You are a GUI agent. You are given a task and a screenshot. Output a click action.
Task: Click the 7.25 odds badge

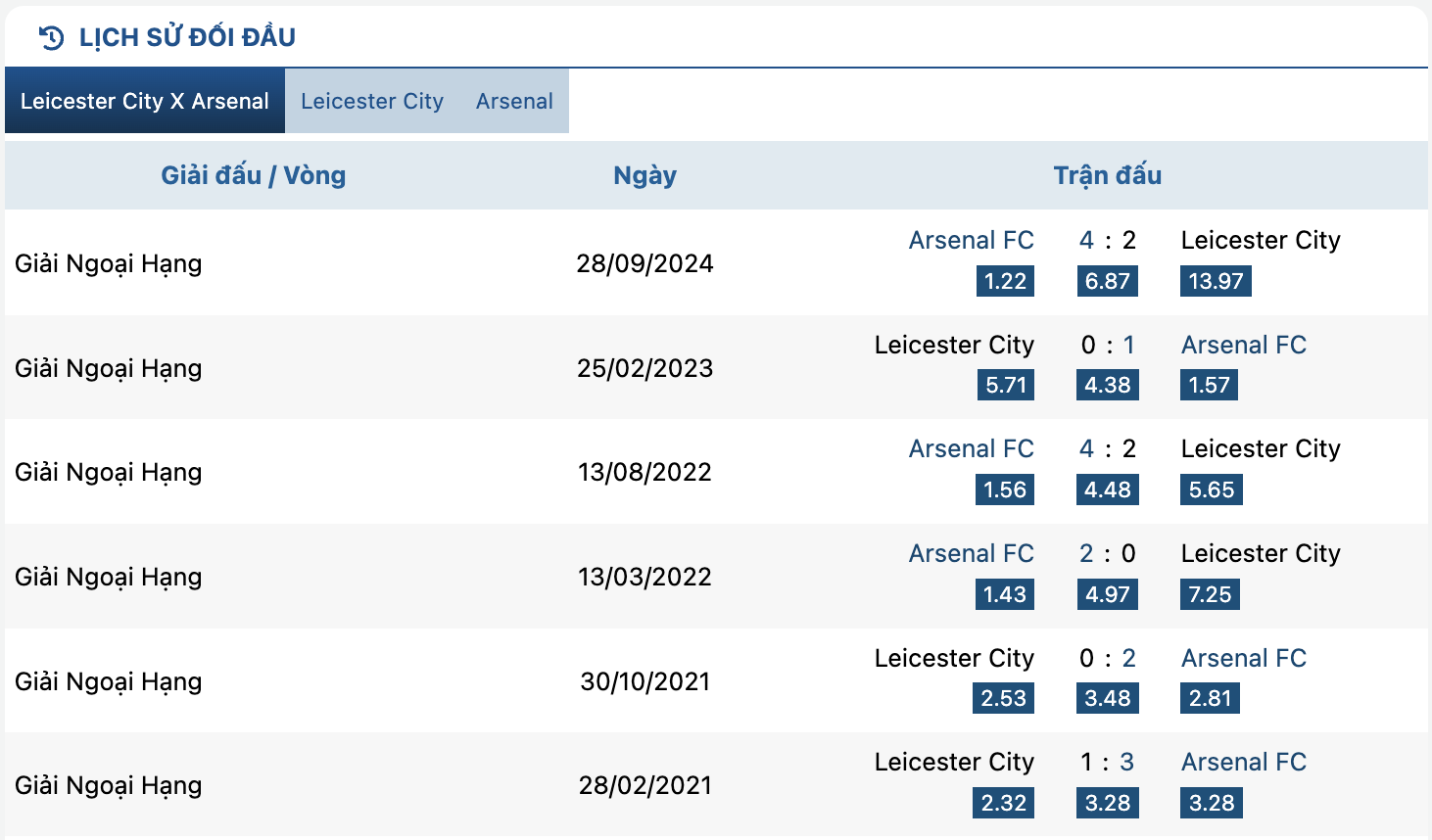pyautogui.click(x=1210, y=594)
